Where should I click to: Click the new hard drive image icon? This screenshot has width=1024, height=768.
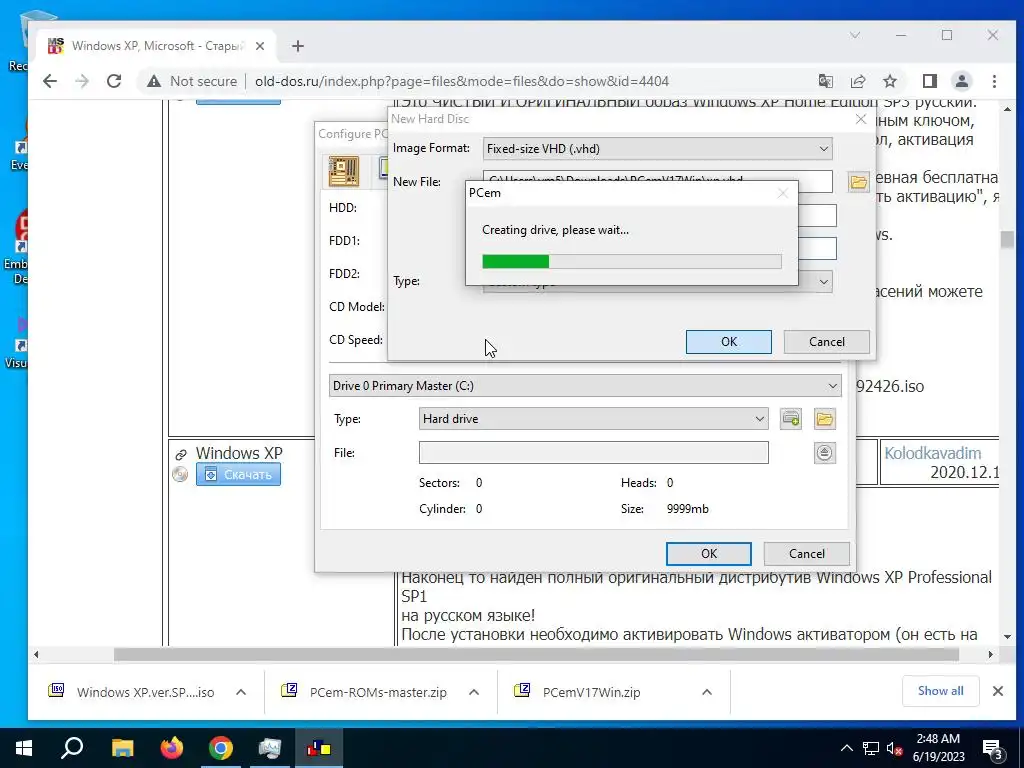(791, 419)
